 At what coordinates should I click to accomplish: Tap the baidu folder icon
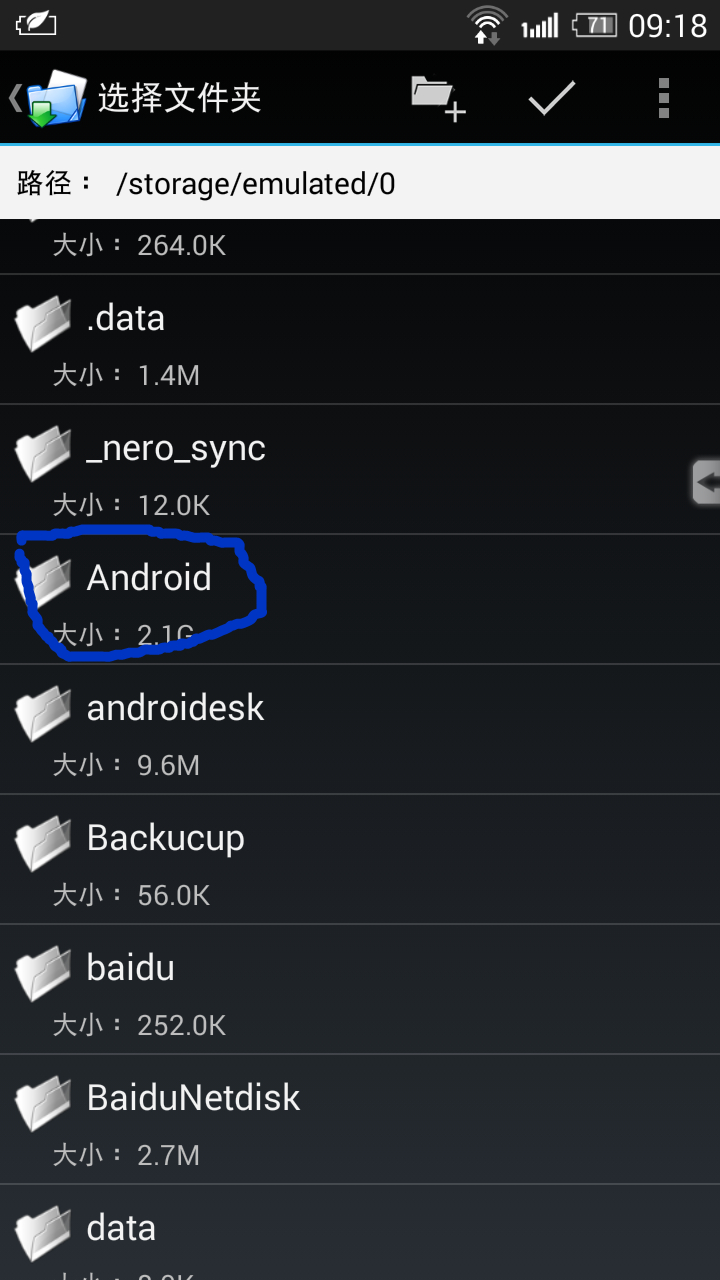click(43, 972)
